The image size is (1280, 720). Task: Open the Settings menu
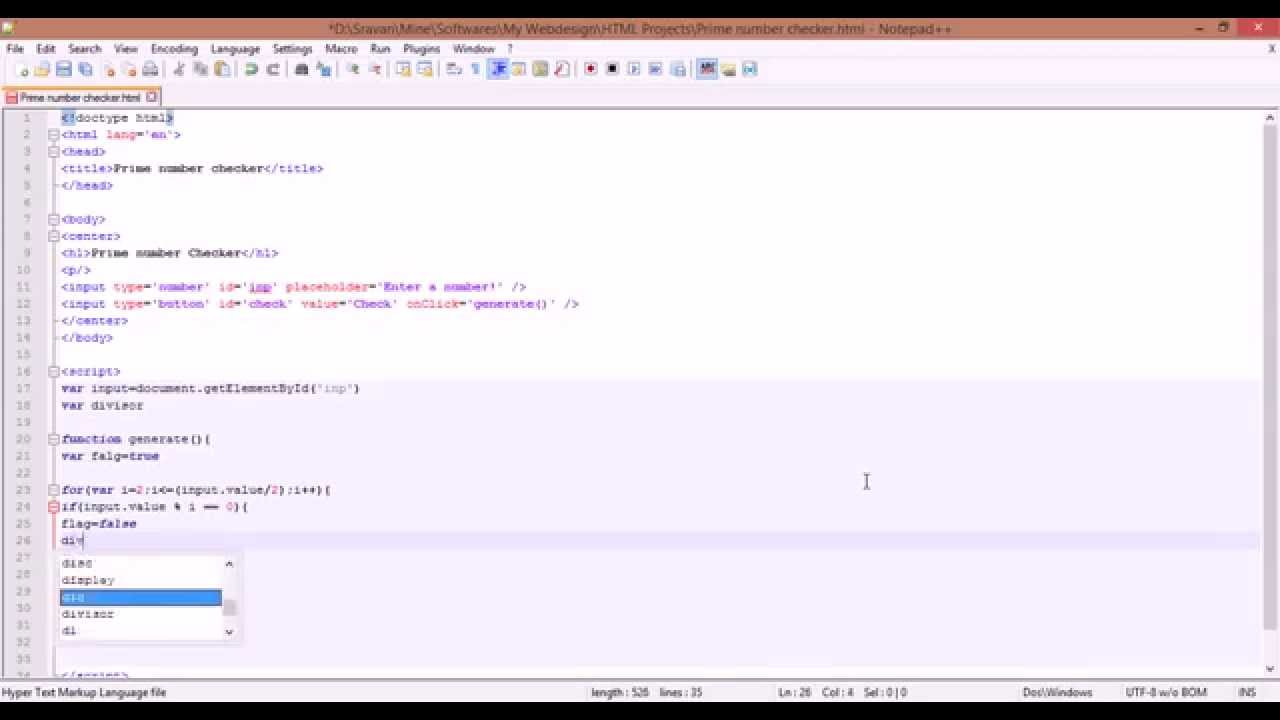pyautogui.click(x=292, y=48)
